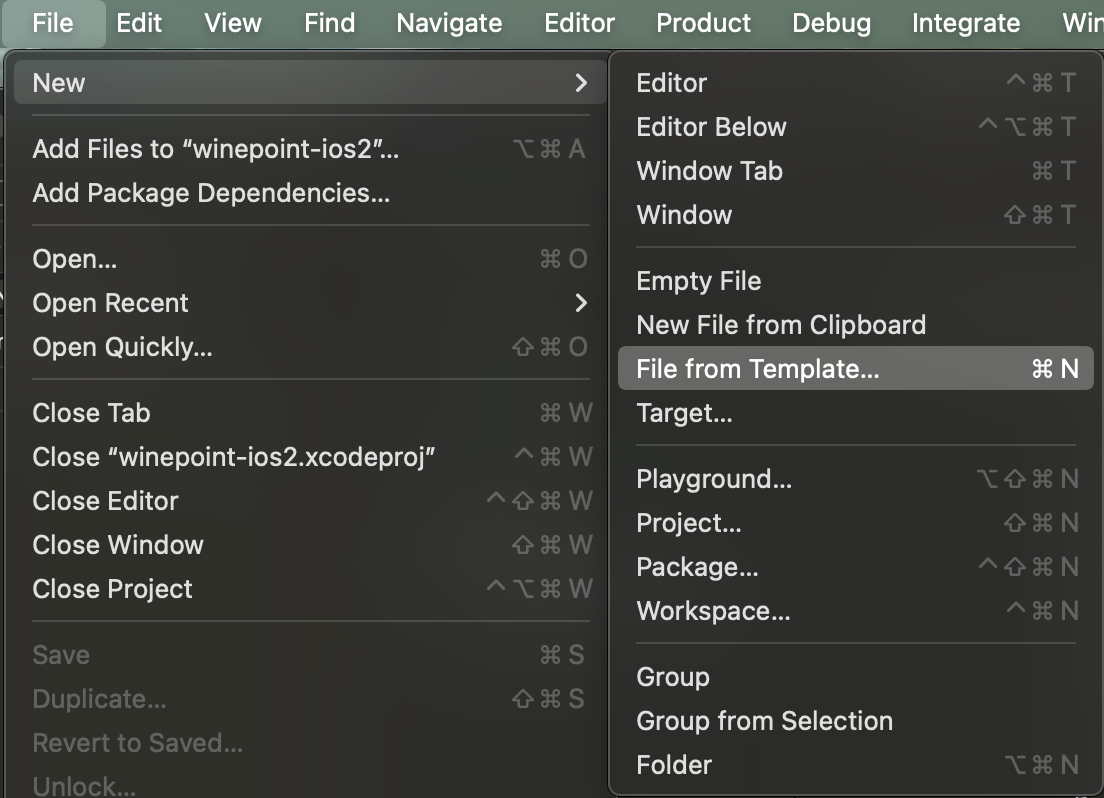The image size is (1104, 798).
Task: Select Target… in the submenu
Action: [x=684, y=413]
